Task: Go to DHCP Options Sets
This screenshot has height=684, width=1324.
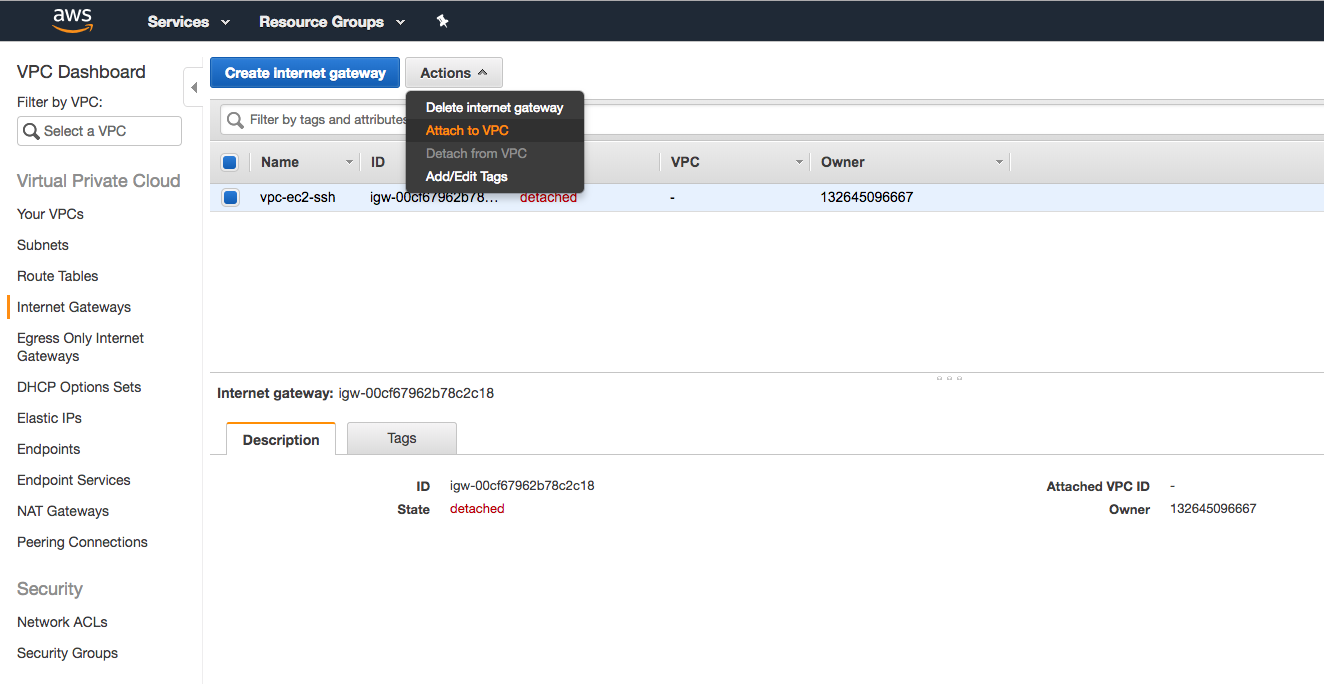Action: pos(79,387)
